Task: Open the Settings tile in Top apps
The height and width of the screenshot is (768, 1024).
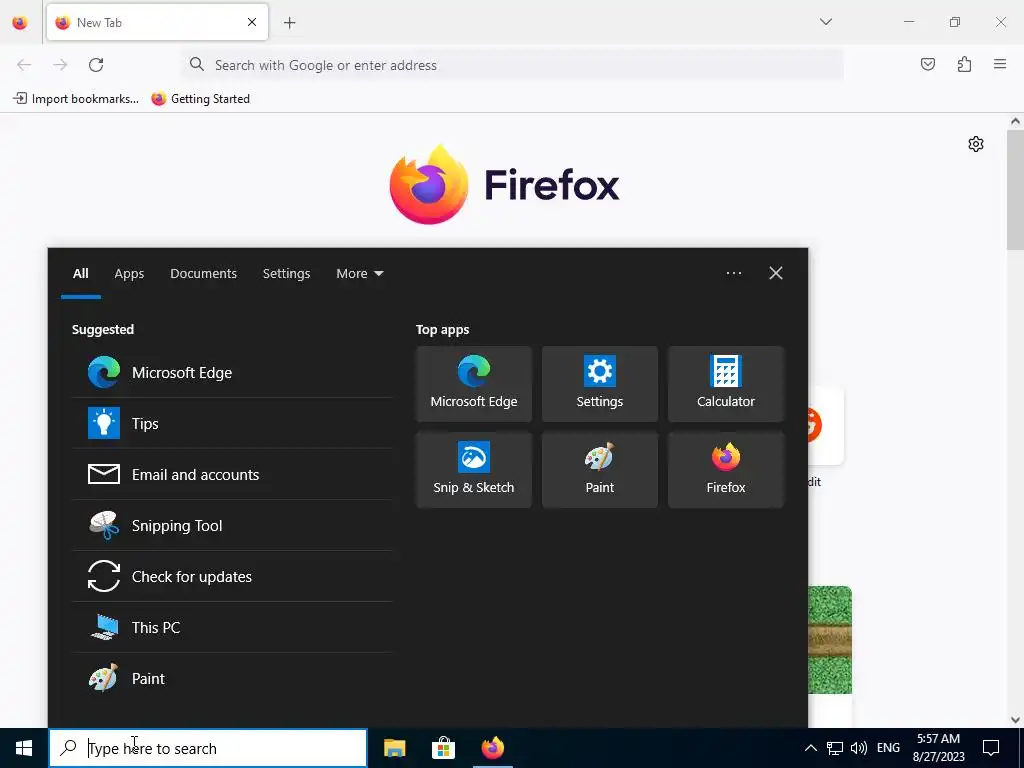Action: [600, 384]
